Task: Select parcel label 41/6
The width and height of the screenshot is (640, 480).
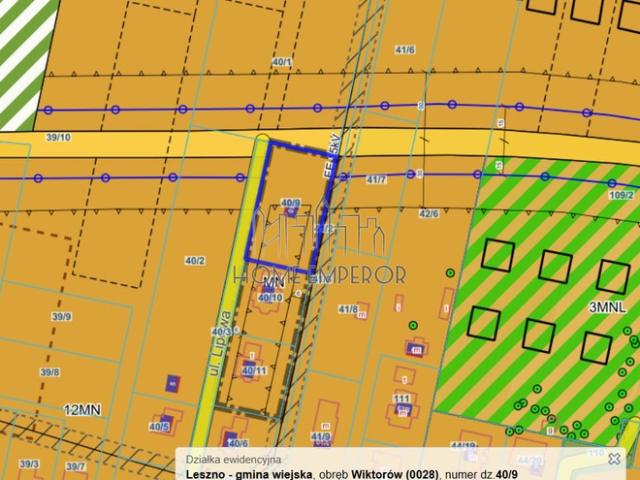Action: coord(405,49)
